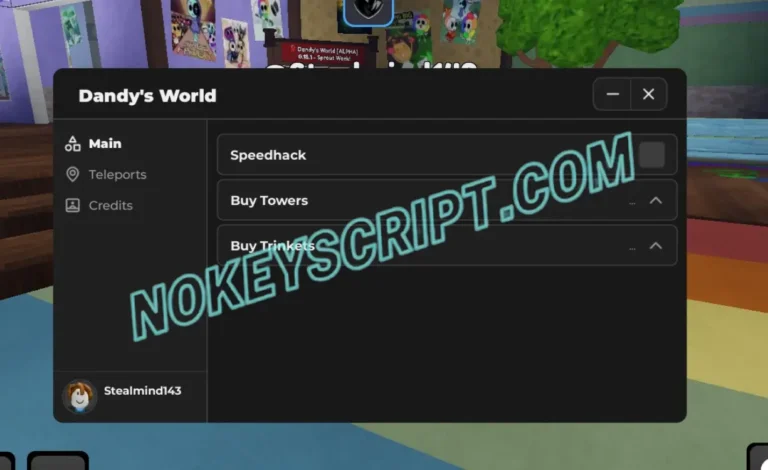Click the shield badge icon above the window

(368, 11)
